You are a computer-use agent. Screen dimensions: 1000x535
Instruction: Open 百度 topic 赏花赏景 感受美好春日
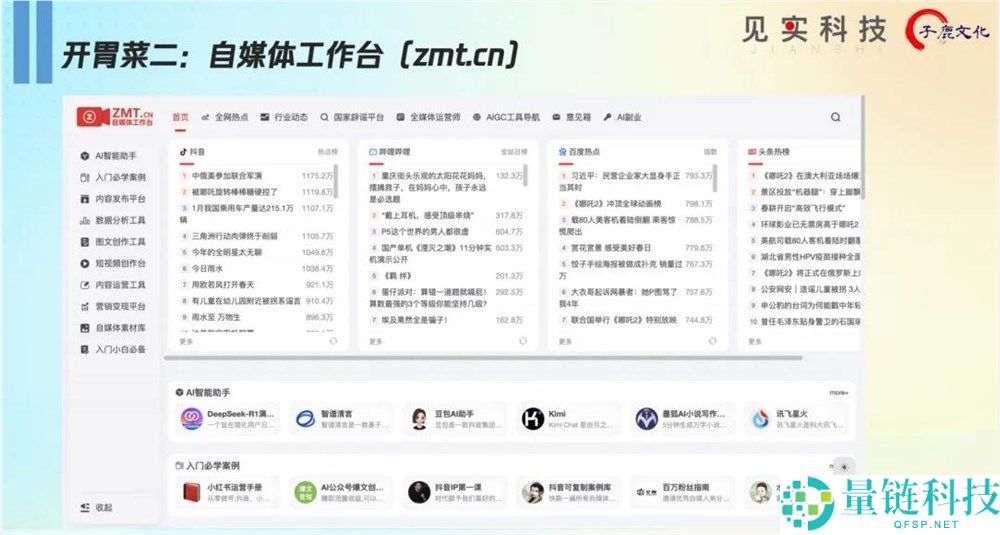pos(610,248)
